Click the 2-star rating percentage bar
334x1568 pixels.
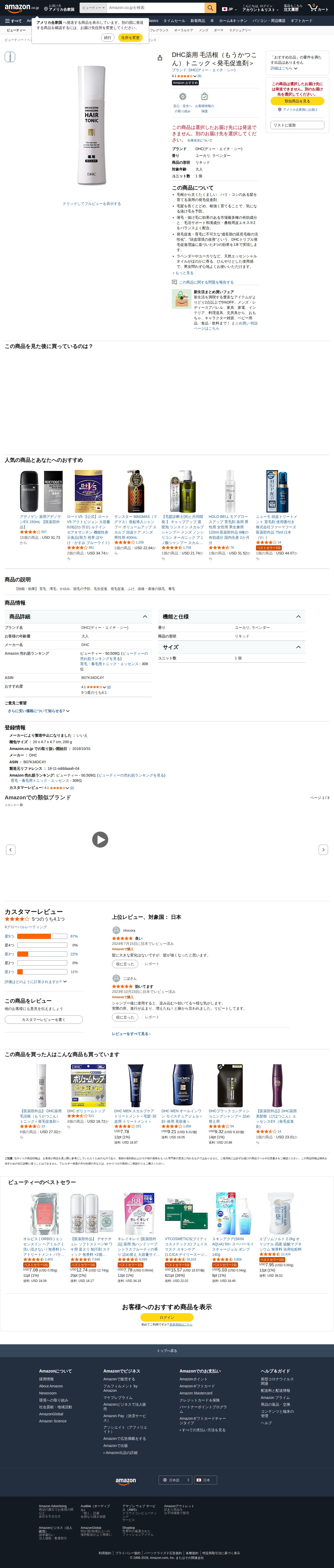click(x=43, y=963)
